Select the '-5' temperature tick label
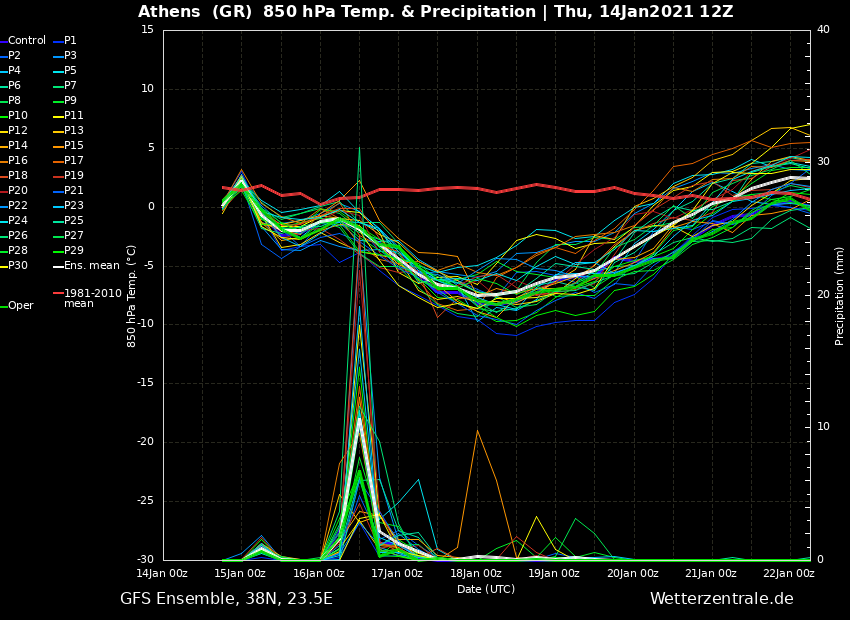 149,266
